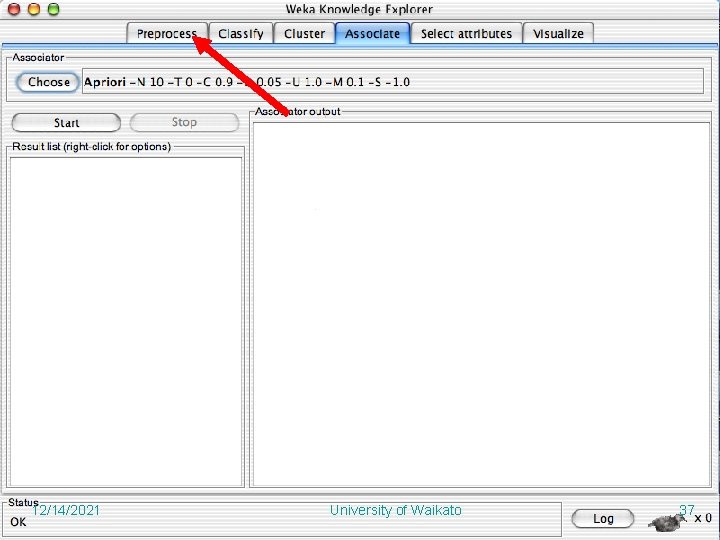Click the OK status message area

[x=18, y=522]
